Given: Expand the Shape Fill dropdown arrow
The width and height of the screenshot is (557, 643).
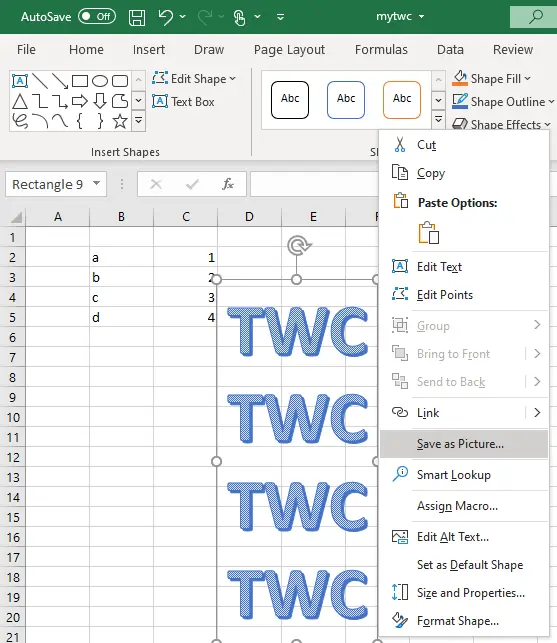Looking at the screenshot, I should [527, 78].
